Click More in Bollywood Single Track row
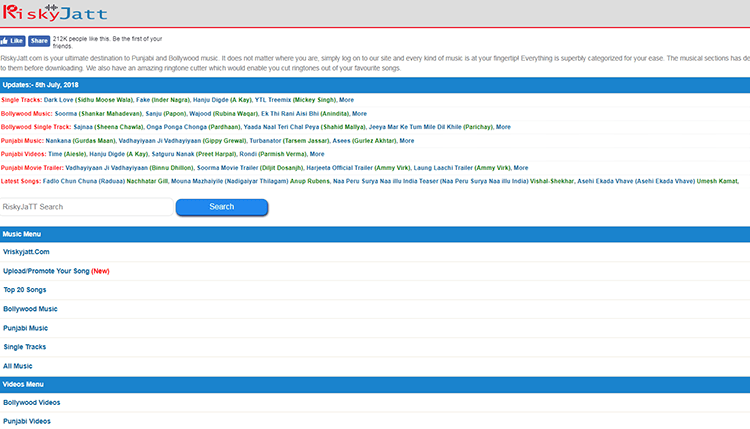Viewport: 750px width, 429px height. coord(503,127)
